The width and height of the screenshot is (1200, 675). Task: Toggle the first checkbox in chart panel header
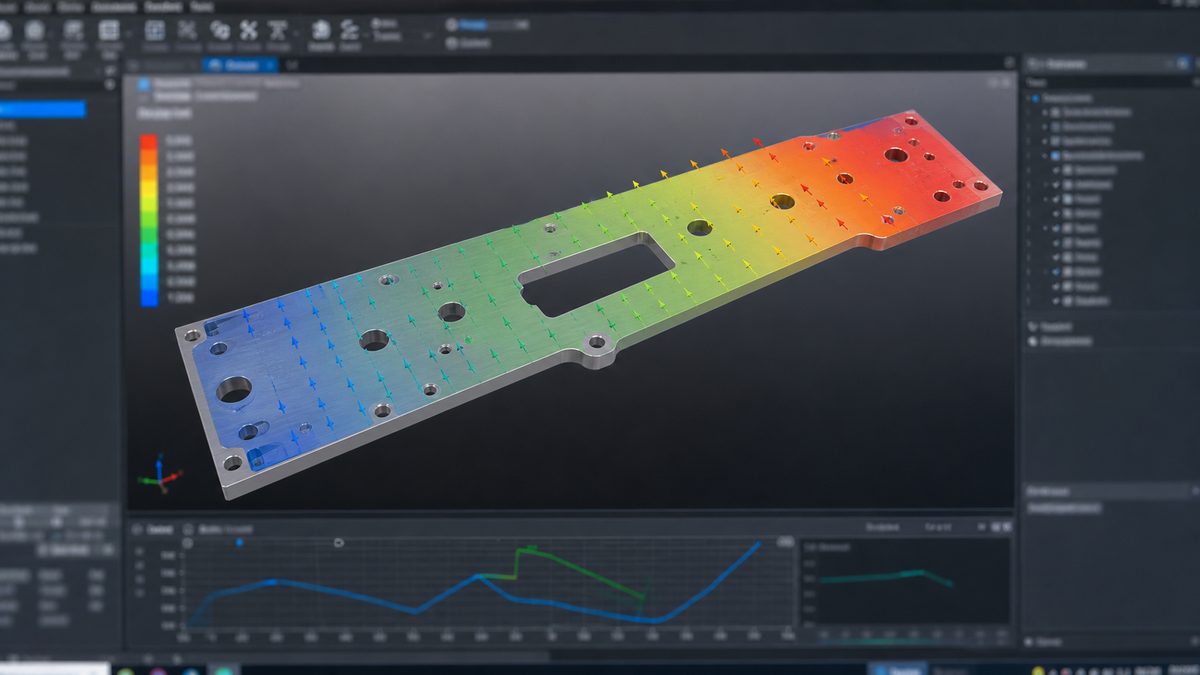(137, 529)
